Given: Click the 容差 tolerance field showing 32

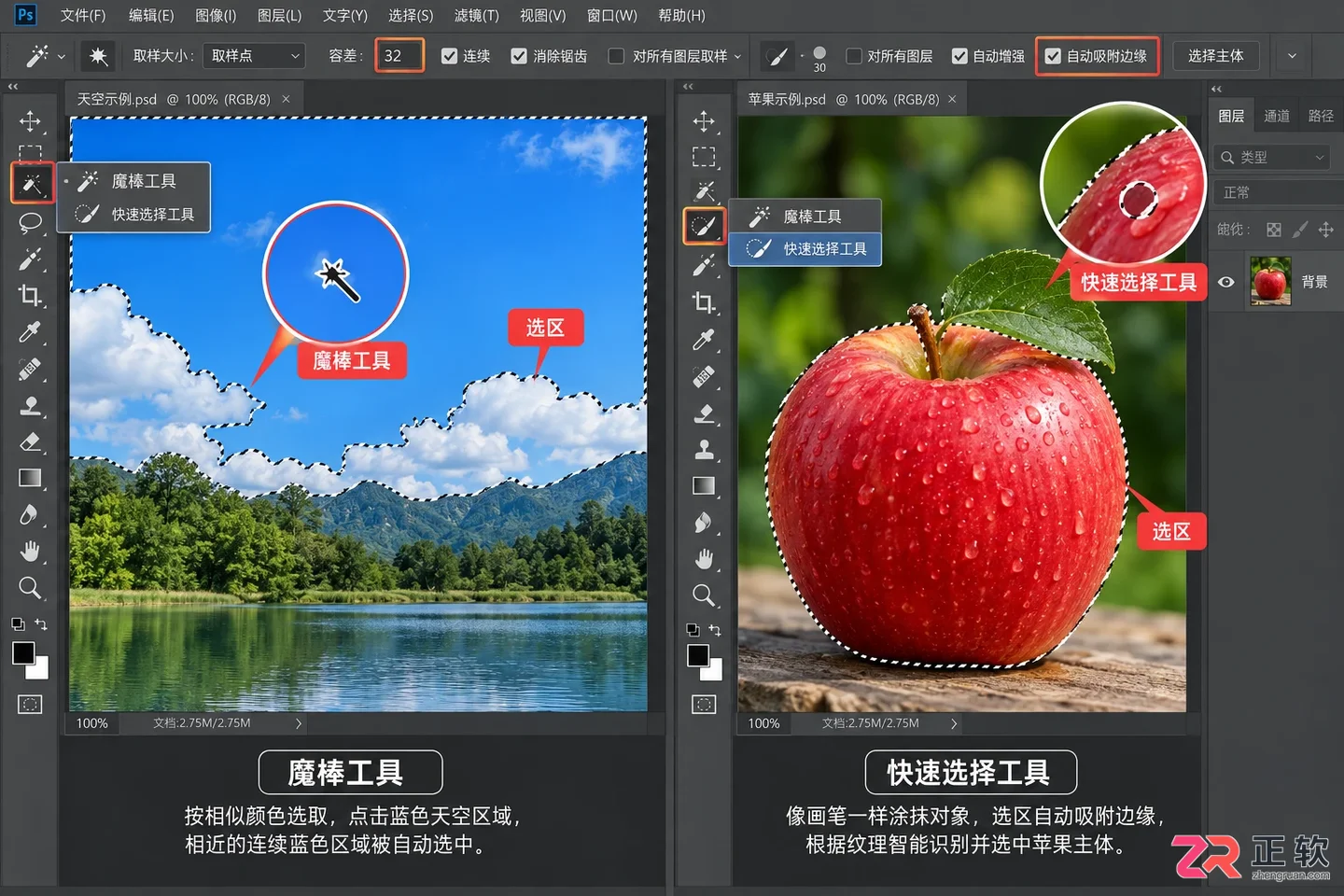Looking at the screenshot, I should coord(399,56).
